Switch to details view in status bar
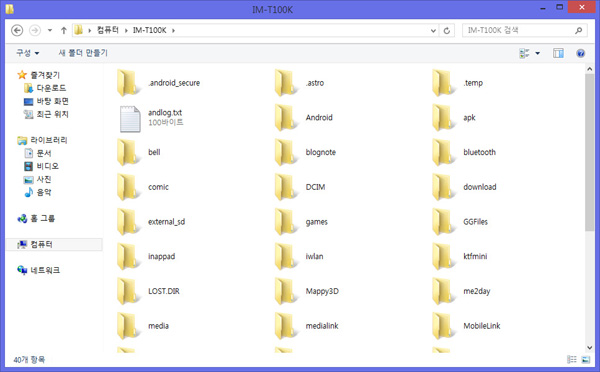Viewport: 600px width, 372px height. pyautogui.click(x=572, y=359)
